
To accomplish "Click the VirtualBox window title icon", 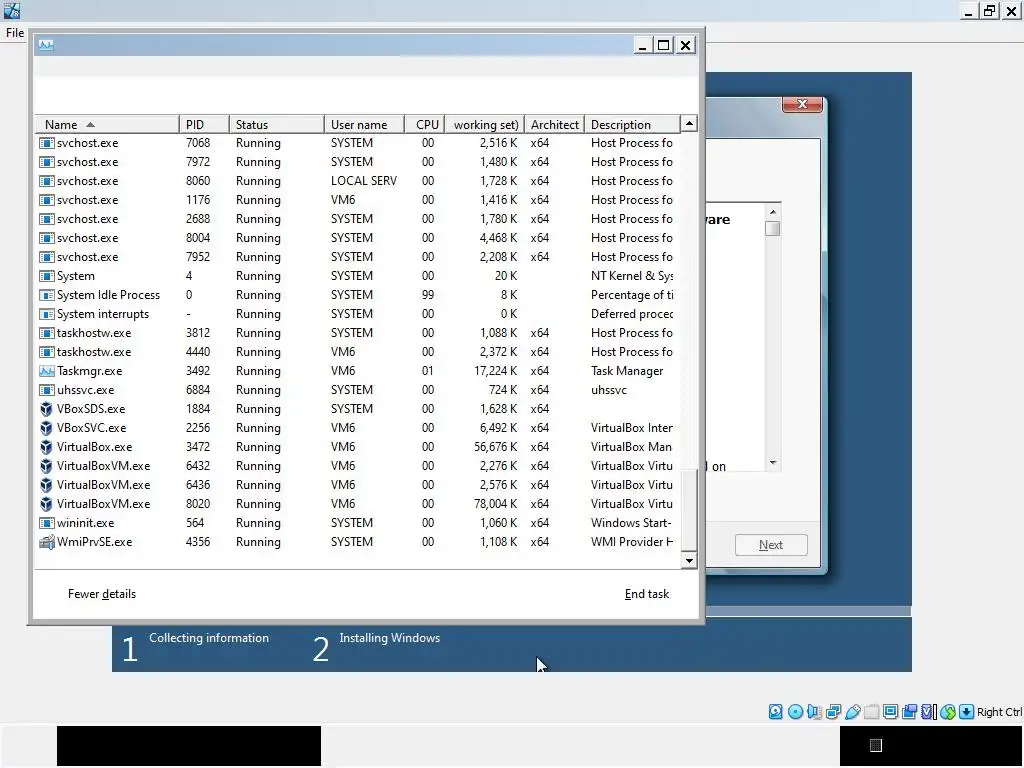I will click(11, 10).
